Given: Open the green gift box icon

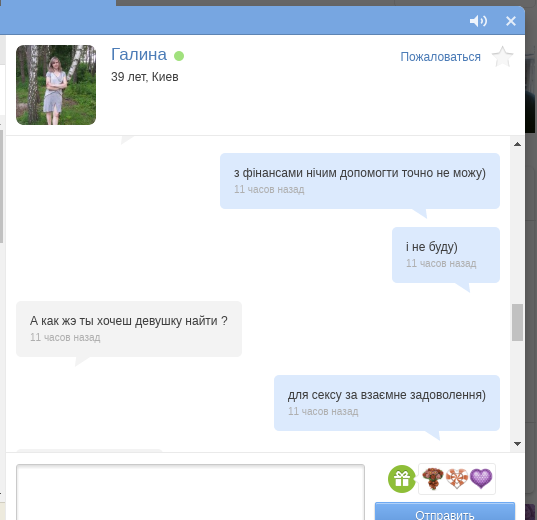Looking at the screenshot, I should (x=402, y=479).
